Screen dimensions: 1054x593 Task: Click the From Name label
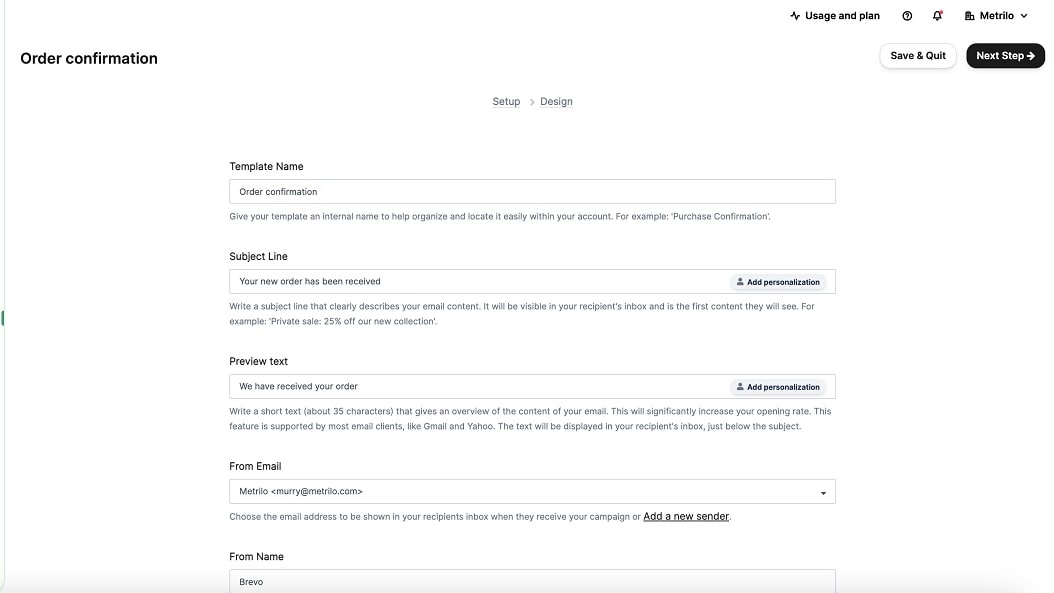click(256, 557)
